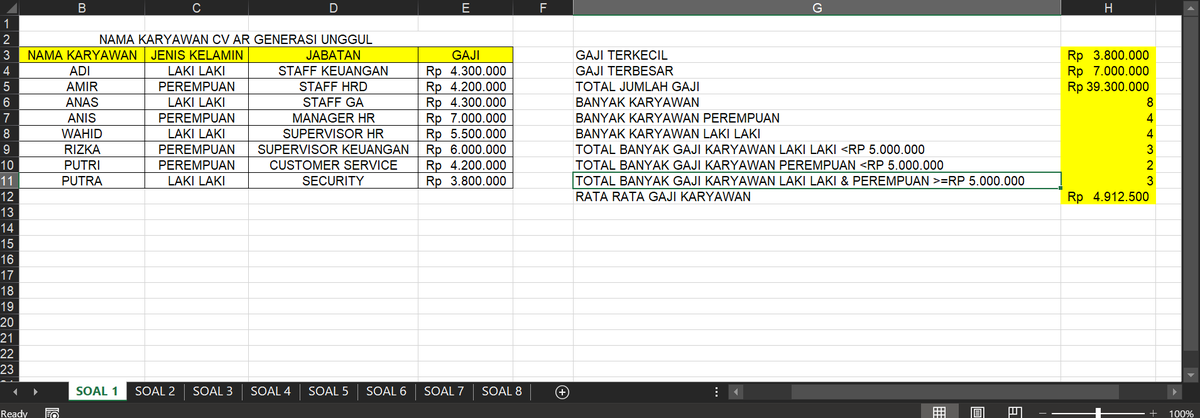1200x418 pixels.
Task: Click vertical scrollbar up arrow
Action: tap(1191, 9)
